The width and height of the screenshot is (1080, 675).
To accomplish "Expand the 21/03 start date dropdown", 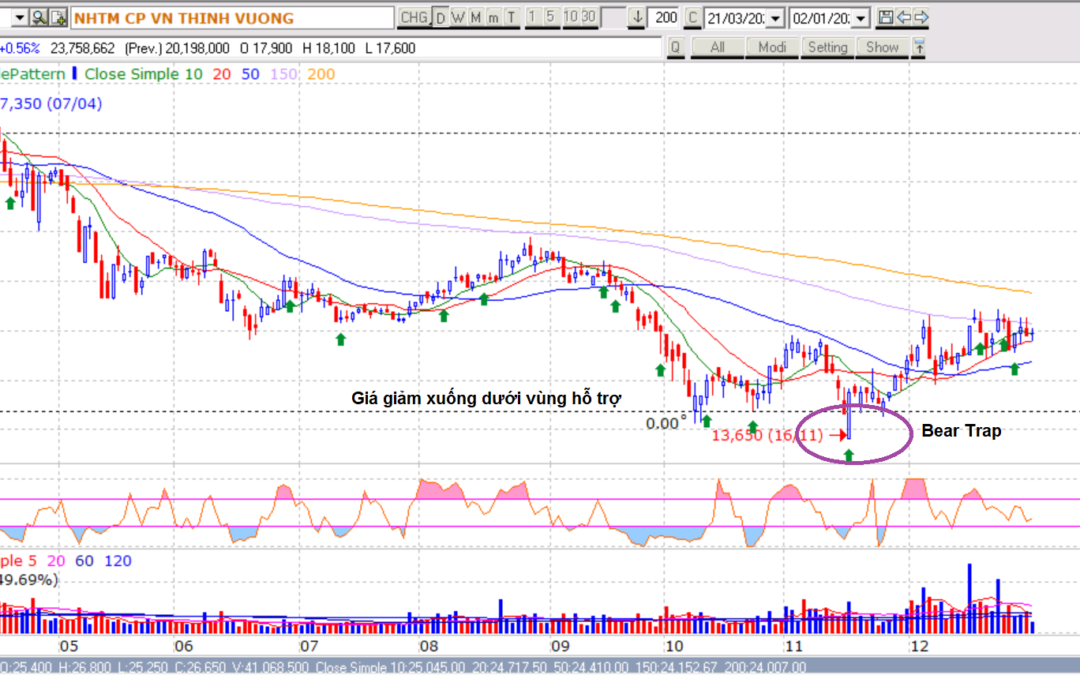I will (x=776, y=17).
